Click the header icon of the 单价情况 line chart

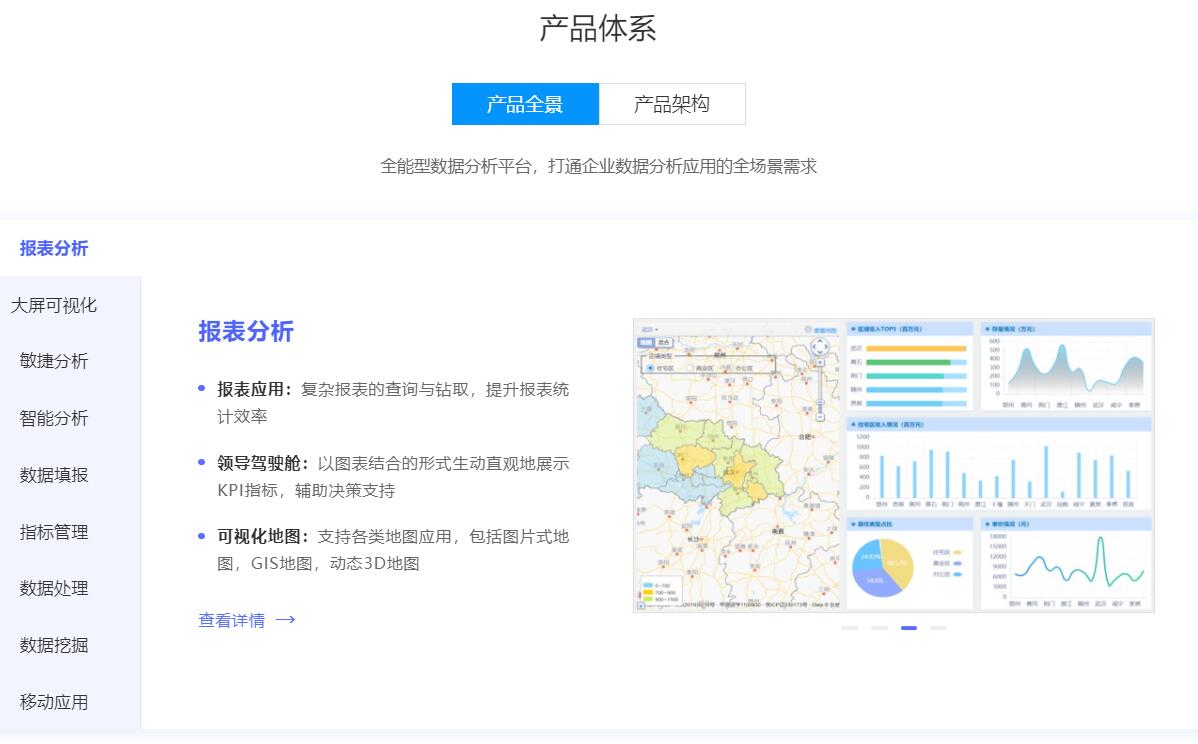point(985,522)
